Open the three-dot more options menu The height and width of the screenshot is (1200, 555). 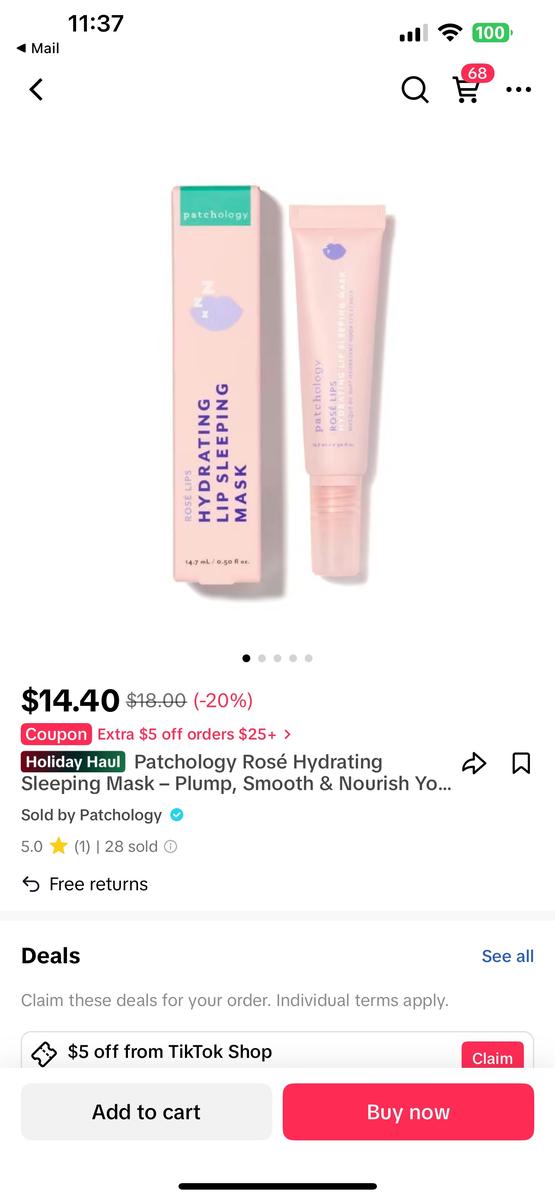point(518,90)
